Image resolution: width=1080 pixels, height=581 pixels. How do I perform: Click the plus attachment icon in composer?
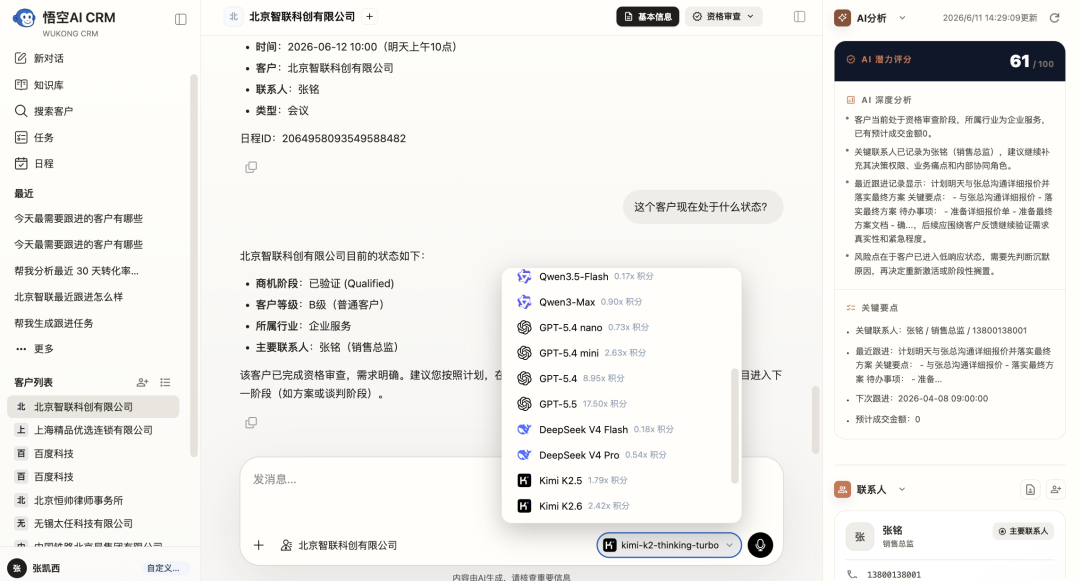[259, 545]
